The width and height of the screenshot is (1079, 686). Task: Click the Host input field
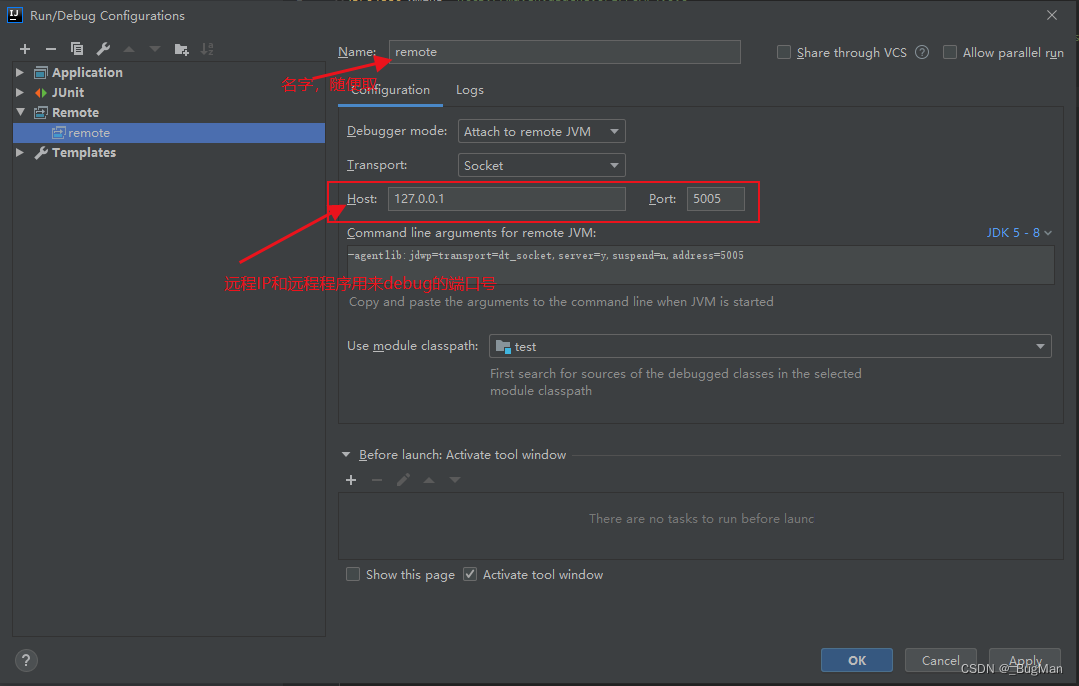point(506,199)
